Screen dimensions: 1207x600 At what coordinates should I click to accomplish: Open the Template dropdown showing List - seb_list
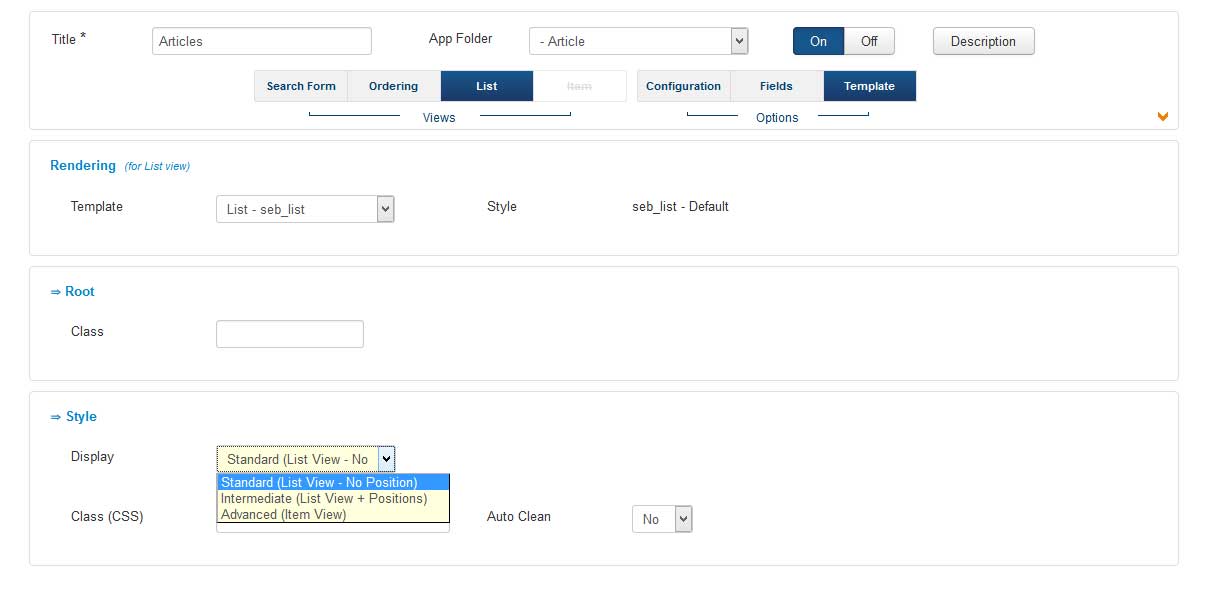pos(305,209)
